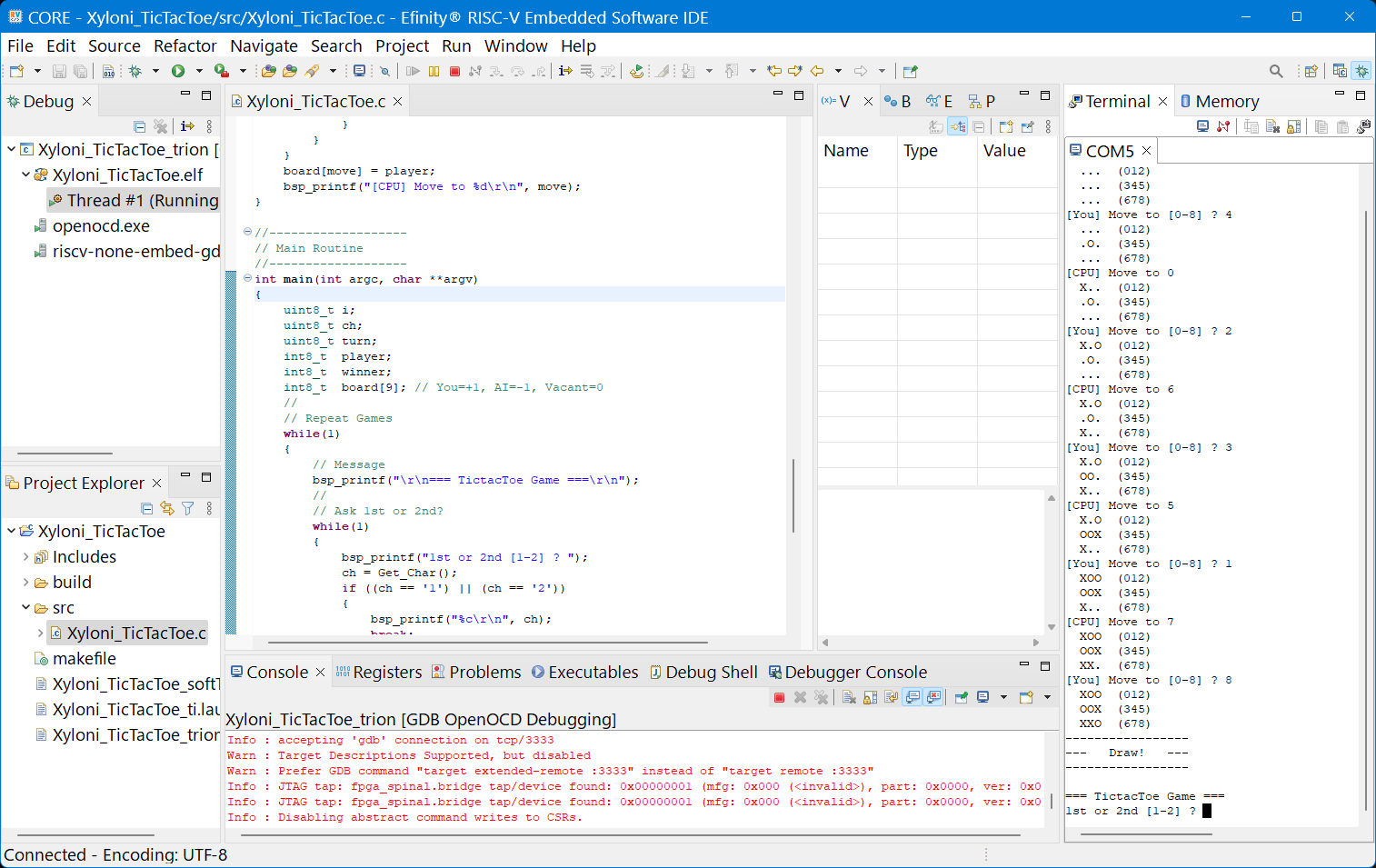The image size is (1376, 868).
Task: Click Collapse All in Project Explorer
Action: coord(147,508)
